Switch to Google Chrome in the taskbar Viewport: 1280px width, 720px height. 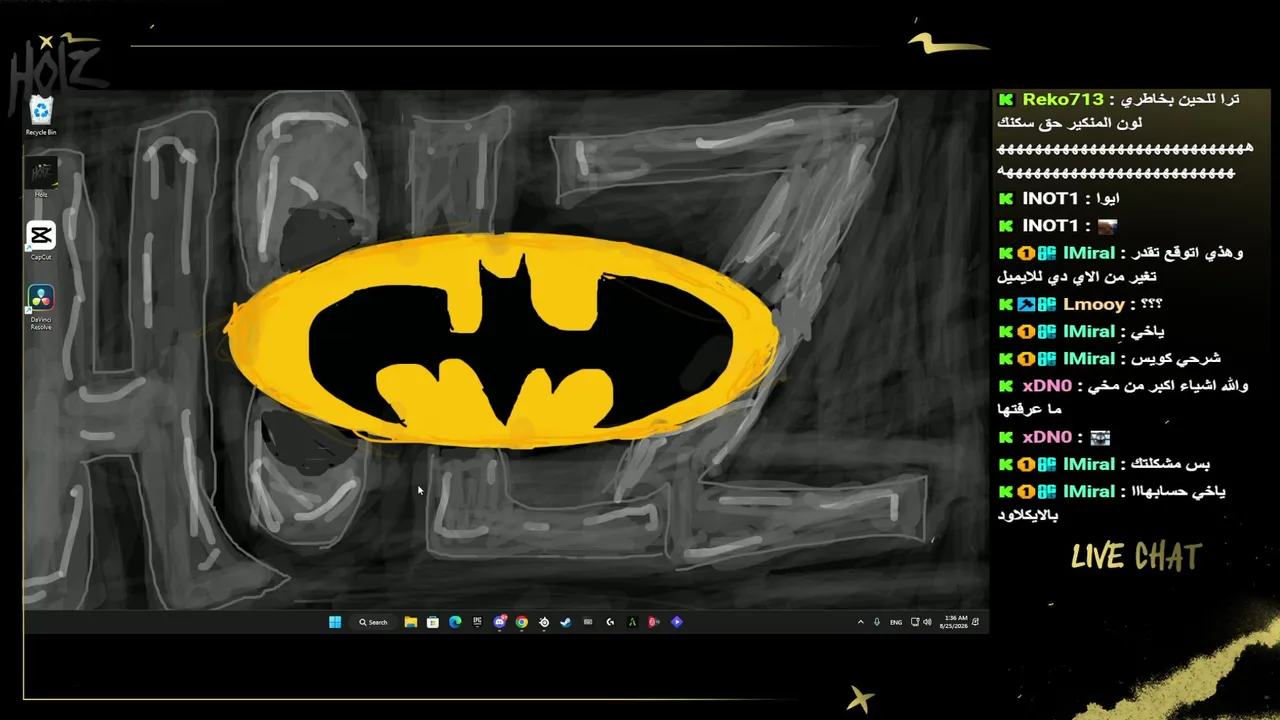[x=522, y=622]
